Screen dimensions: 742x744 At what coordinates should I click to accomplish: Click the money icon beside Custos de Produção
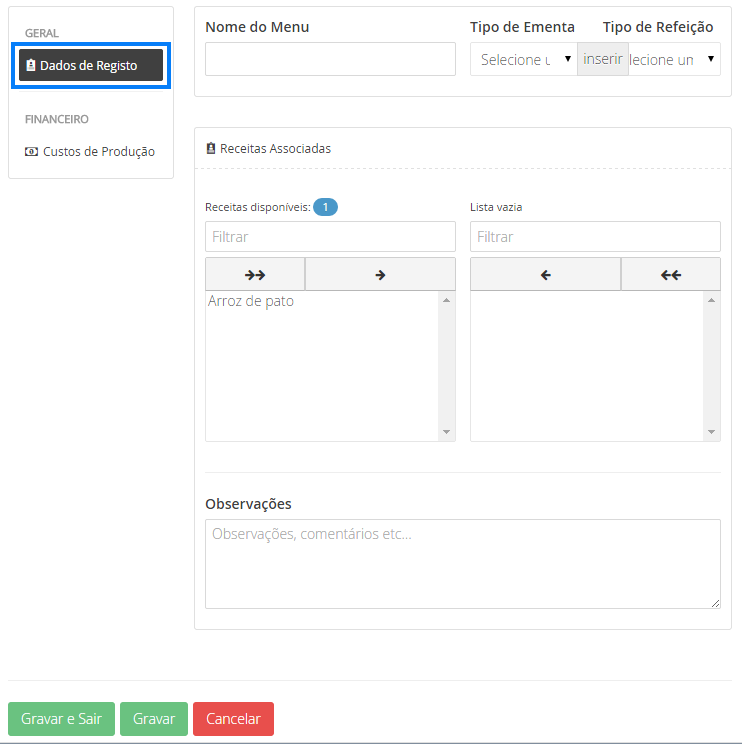pyautogui.click(x=31, y=152)
